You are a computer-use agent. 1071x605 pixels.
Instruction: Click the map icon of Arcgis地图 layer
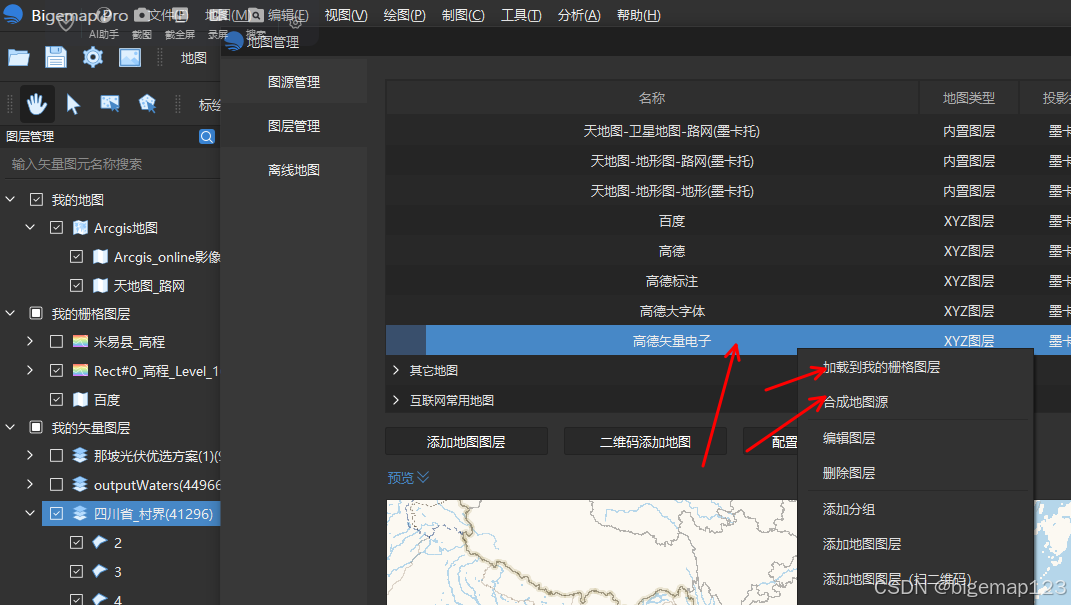[x=80, y=227]
